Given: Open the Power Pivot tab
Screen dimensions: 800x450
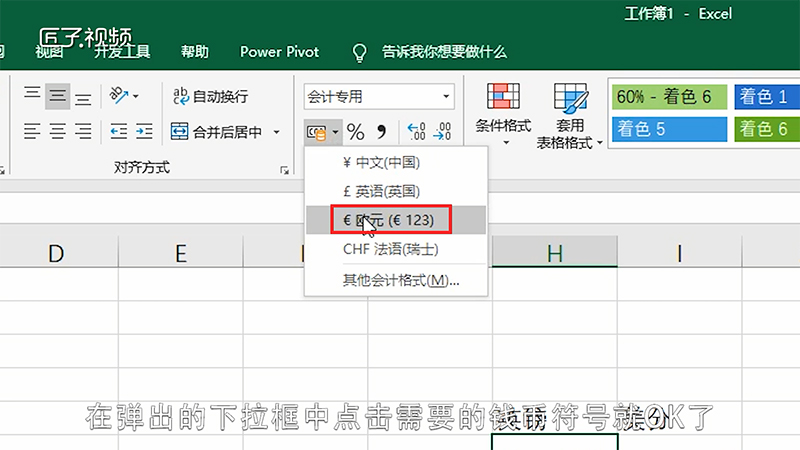Looking at the screenshot, I should click(280, 52).
